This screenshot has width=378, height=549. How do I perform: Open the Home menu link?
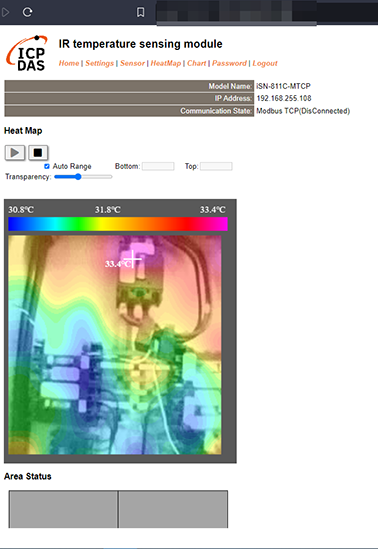tap(69, 63)
